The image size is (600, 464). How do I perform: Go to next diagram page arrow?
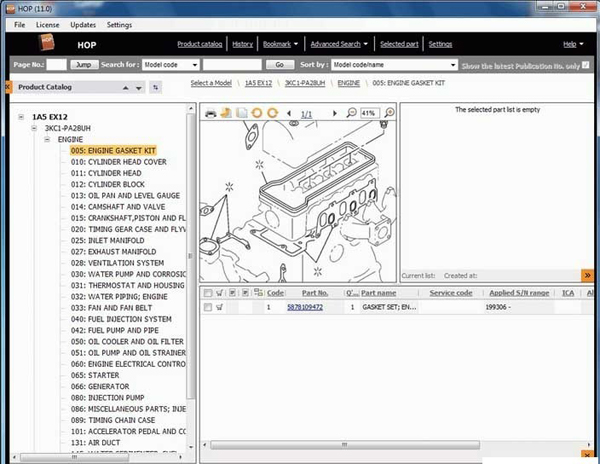[x=335, y=114]
